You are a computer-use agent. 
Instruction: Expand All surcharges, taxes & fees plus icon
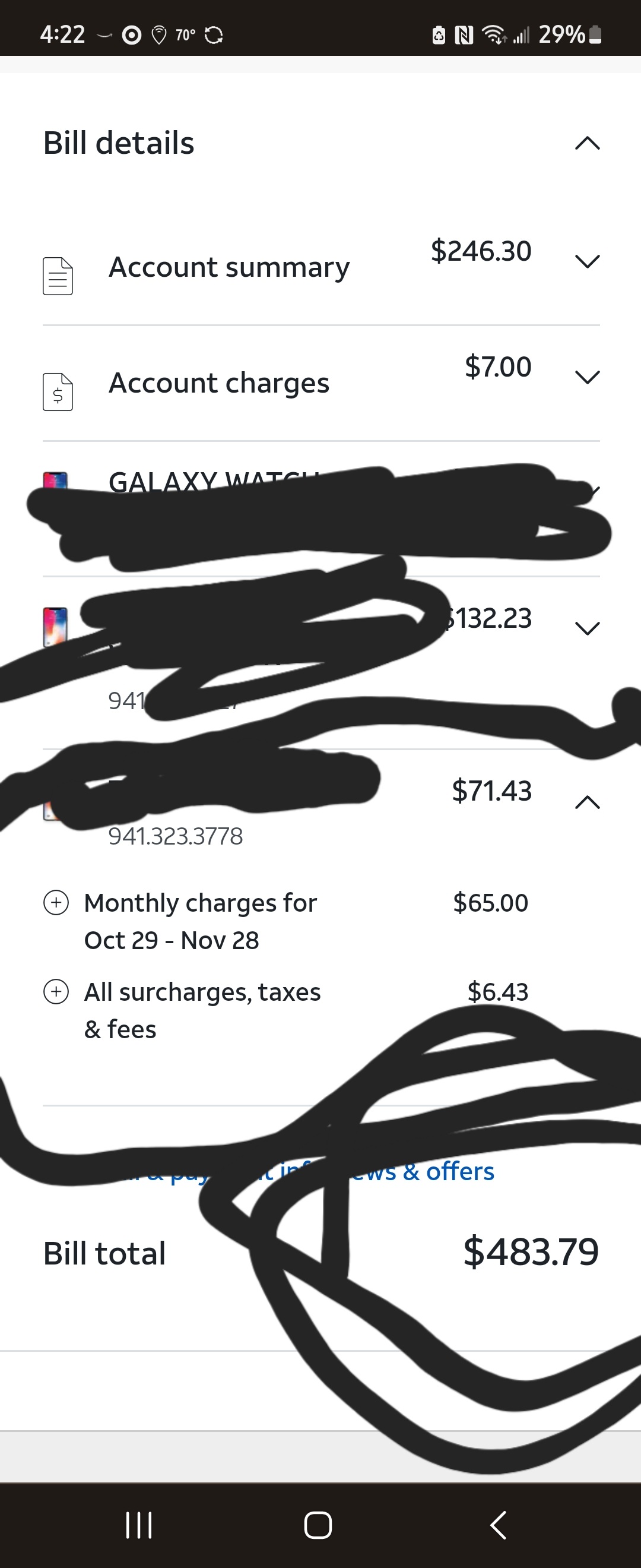pos(56,991)
